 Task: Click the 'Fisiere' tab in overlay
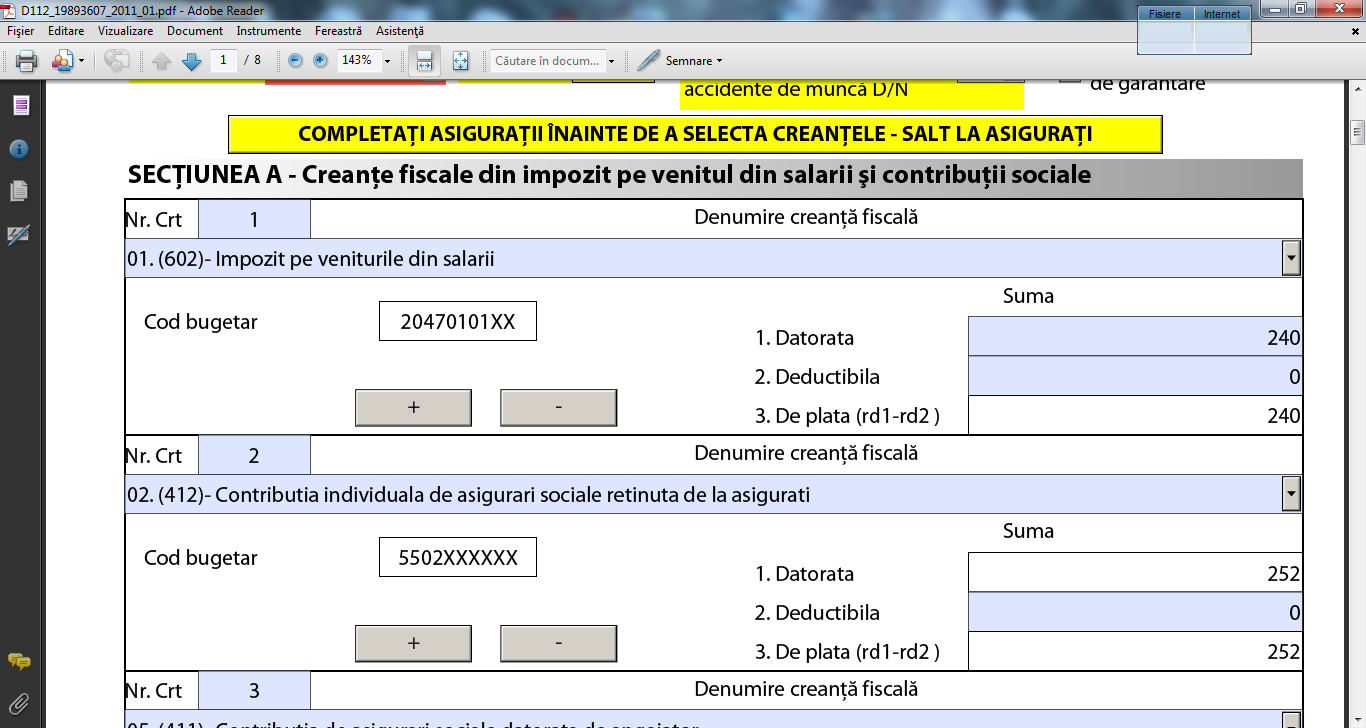click(1165, 14)
